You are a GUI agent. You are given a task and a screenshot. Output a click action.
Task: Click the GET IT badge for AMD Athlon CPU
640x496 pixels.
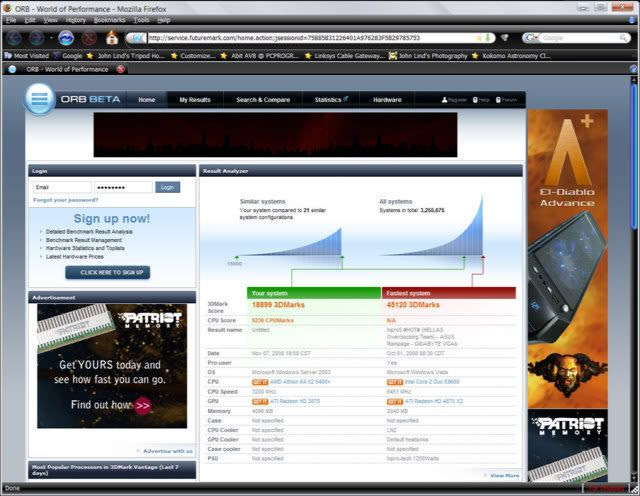point(260,382)
